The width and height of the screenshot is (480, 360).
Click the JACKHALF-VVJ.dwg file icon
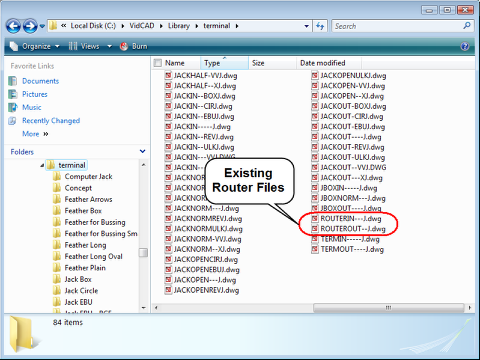pos(168,76)
